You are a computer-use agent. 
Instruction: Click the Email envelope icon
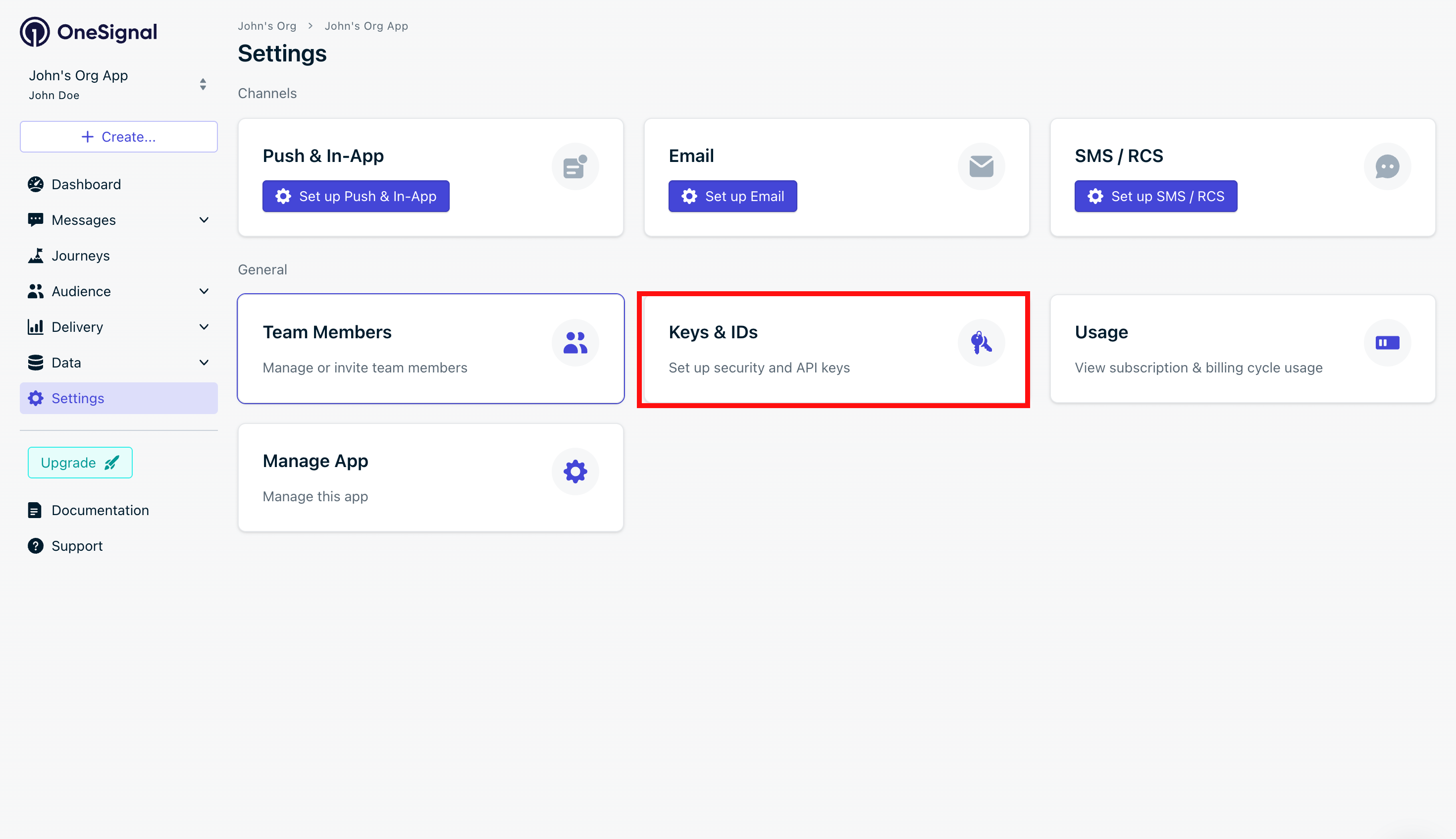pos(981,166)
